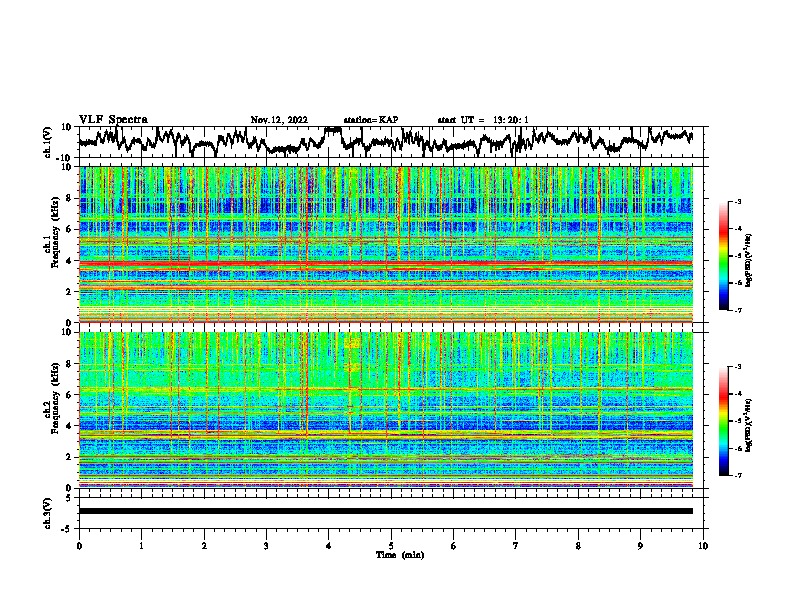The height and width of the screenshot is (612, 792).
Task: Click time axis tick label "10"
Action: click(703, 546)
